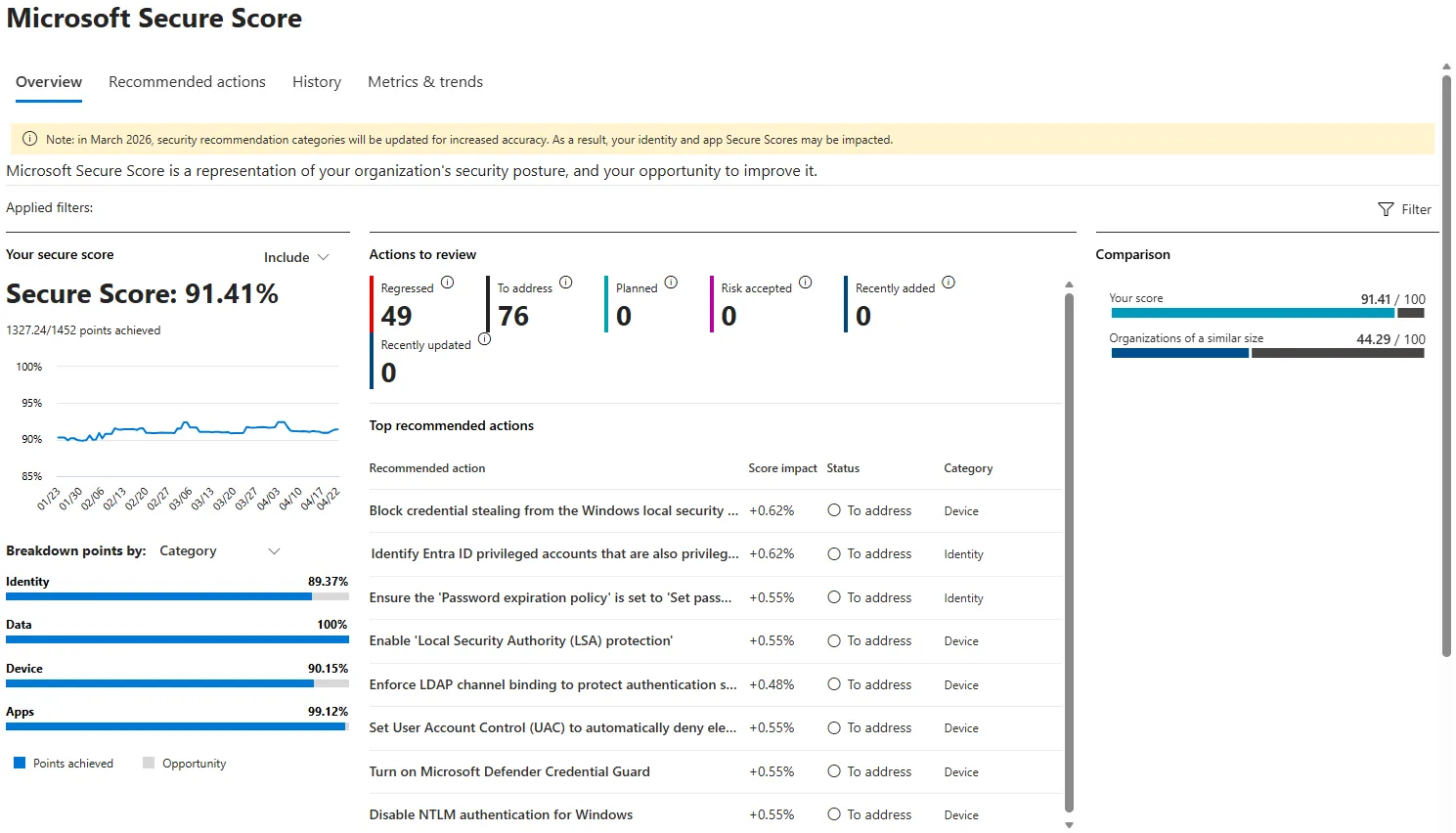The width and height of the screenshot is (1456, 833).
Task: Click the info icon beside Risk accepted
Action: (x=805, y=283)
